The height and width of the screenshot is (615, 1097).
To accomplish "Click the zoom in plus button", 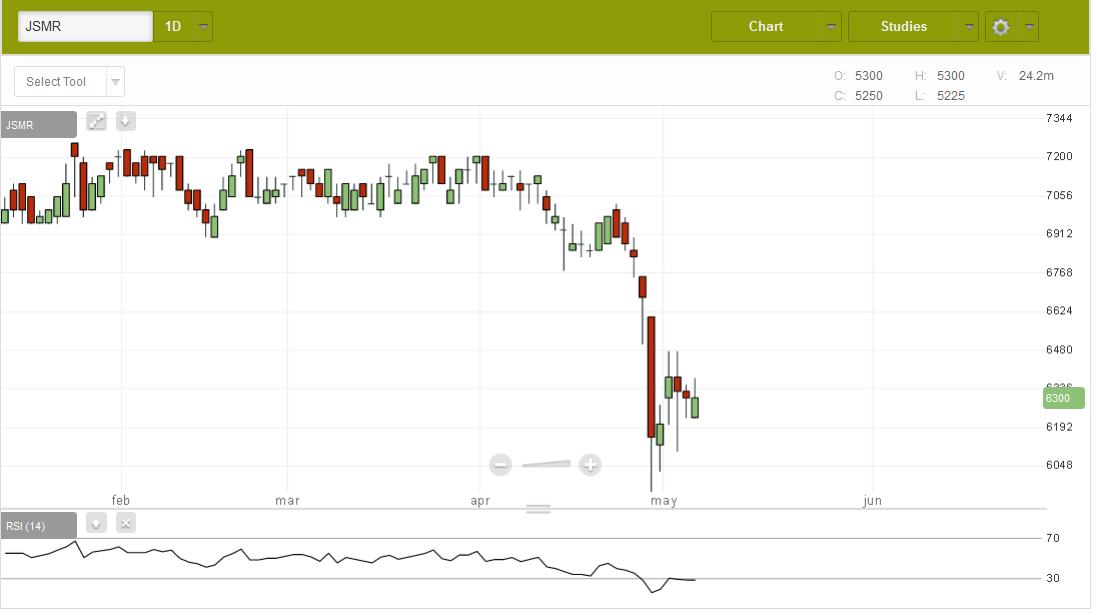I will click(590, 464).
